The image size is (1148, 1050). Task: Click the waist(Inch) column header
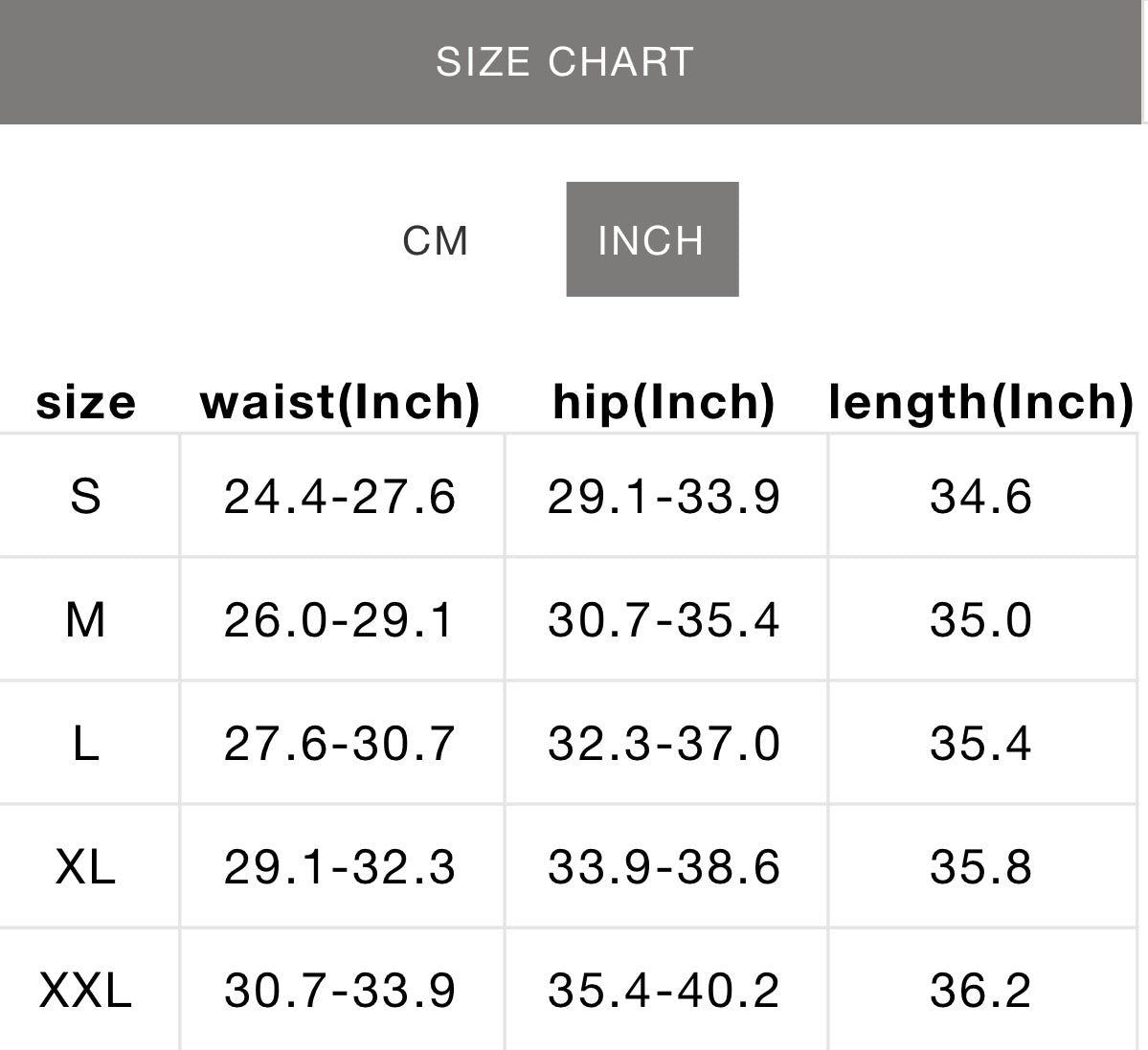(340, 402)
